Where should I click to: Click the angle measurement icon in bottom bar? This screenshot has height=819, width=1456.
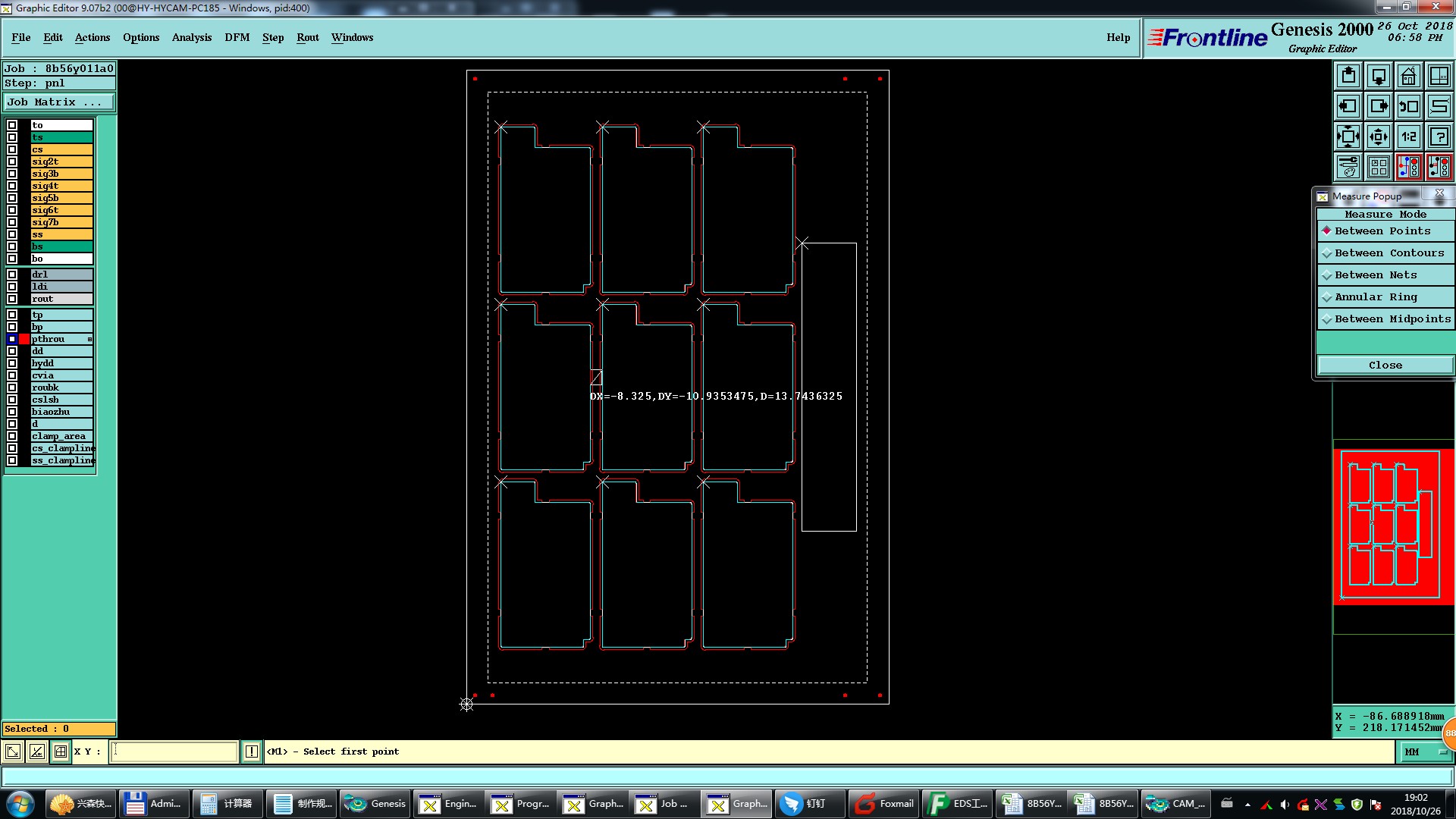(x=36, y=752)
